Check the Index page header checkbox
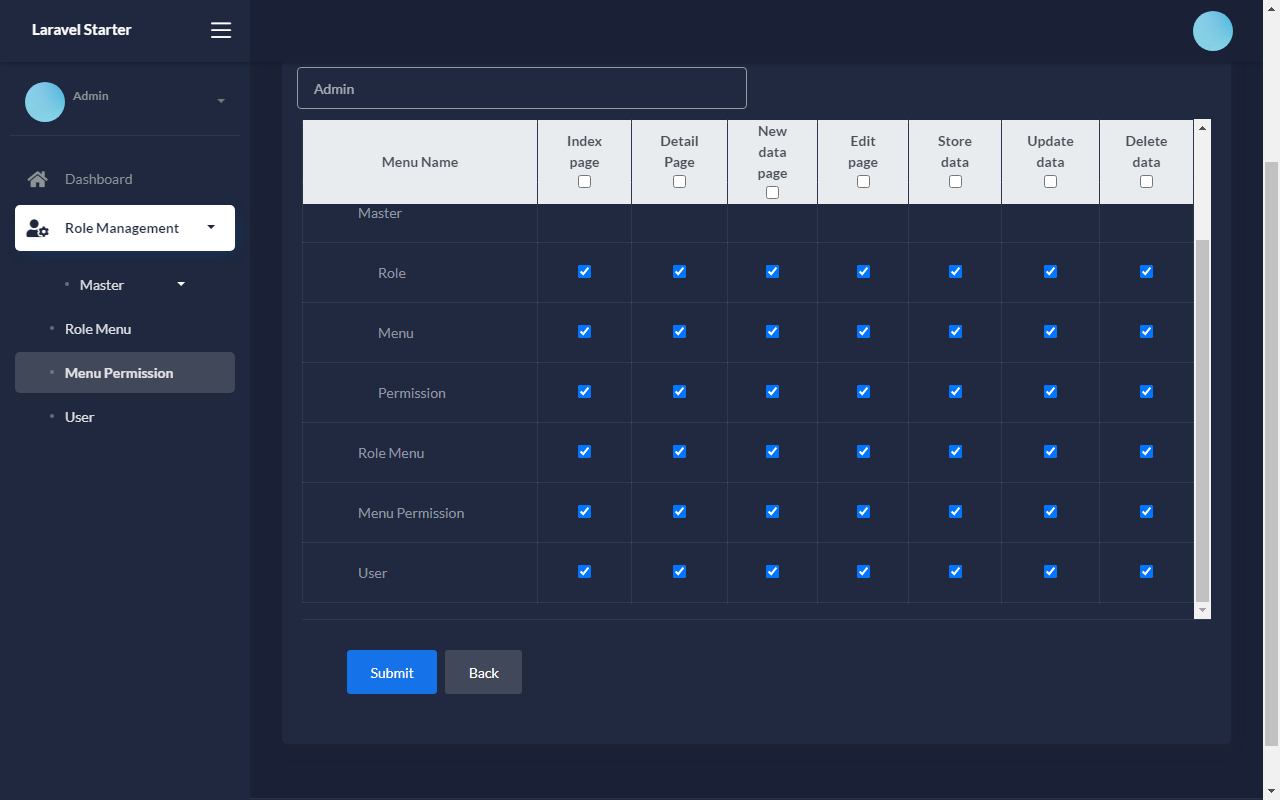Viewport: 1280px width, 800px height. [x=584, y=182]
